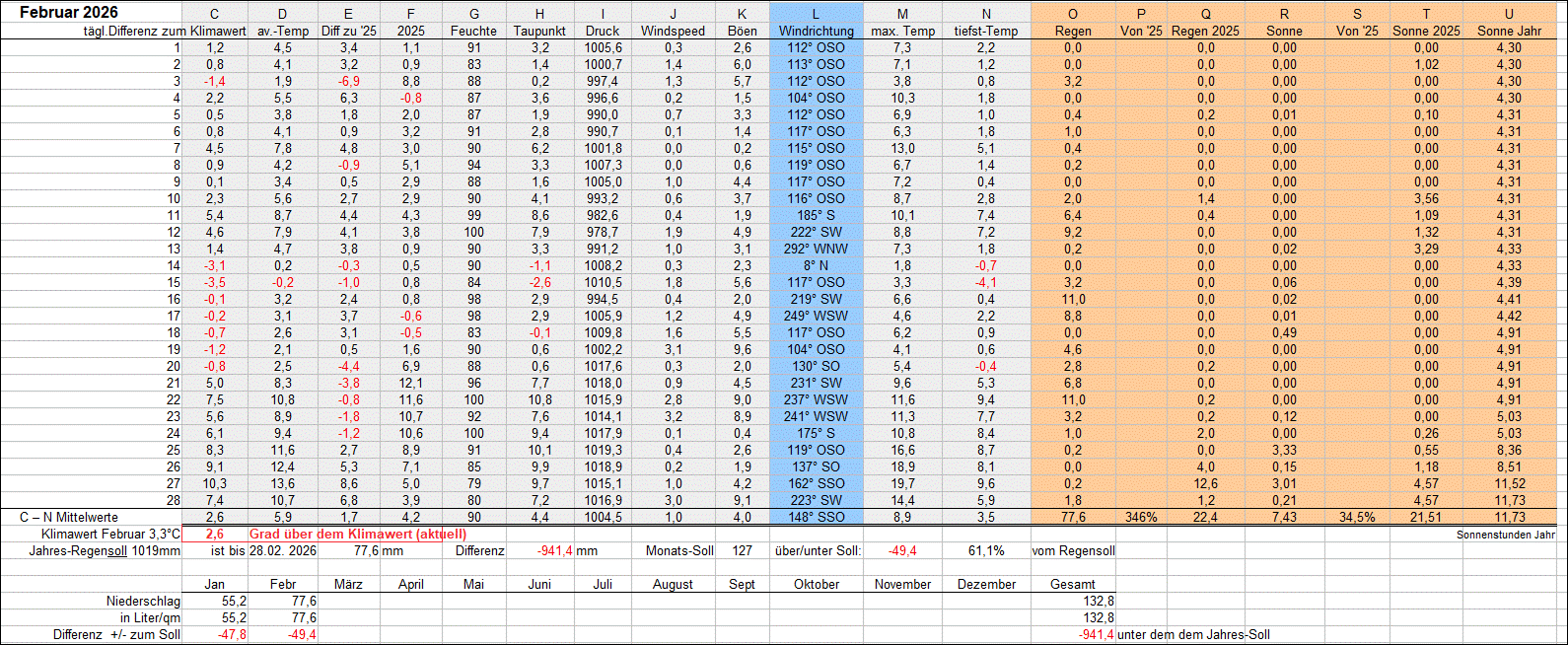Select the 'Sonnenstunden Jahr' label
This screenshot has height=645, width=1568.
click(x=1505, y=535)
